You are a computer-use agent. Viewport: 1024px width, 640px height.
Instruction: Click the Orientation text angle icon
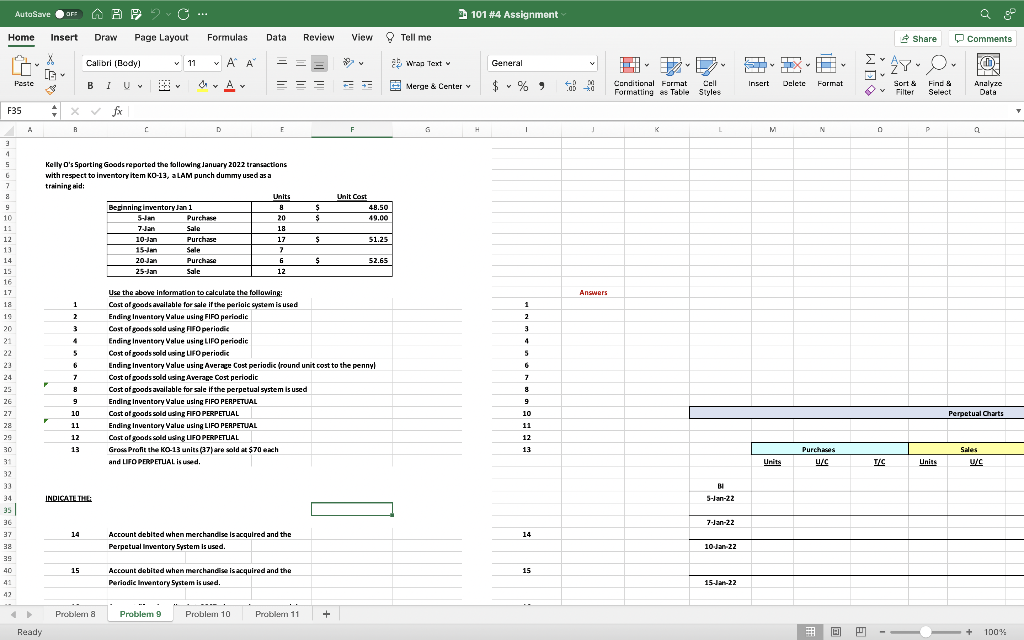(x=349, y=63)
